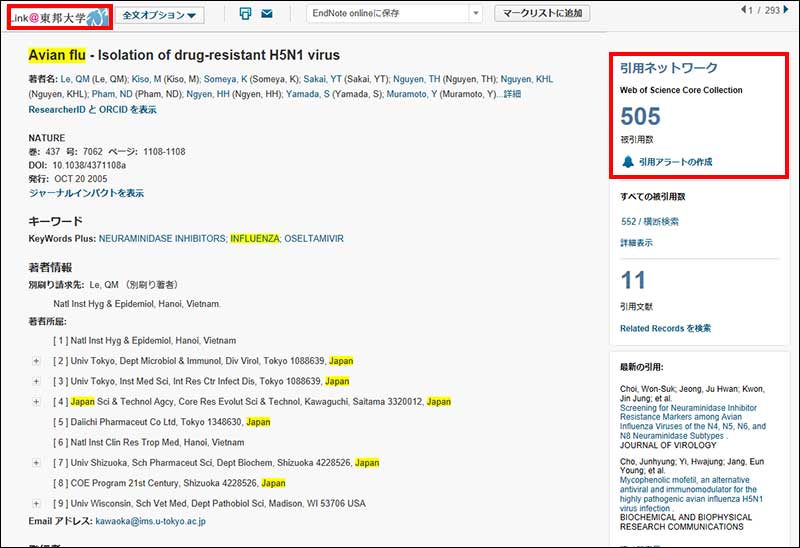This screenshot has width=800, height=548.
Task: Open author link Le, QM
Action: point(75,79)
